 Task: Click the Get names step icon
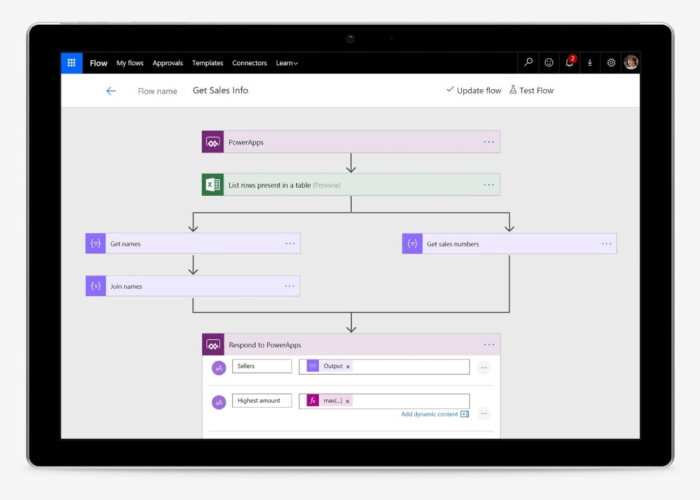[96, 243]
